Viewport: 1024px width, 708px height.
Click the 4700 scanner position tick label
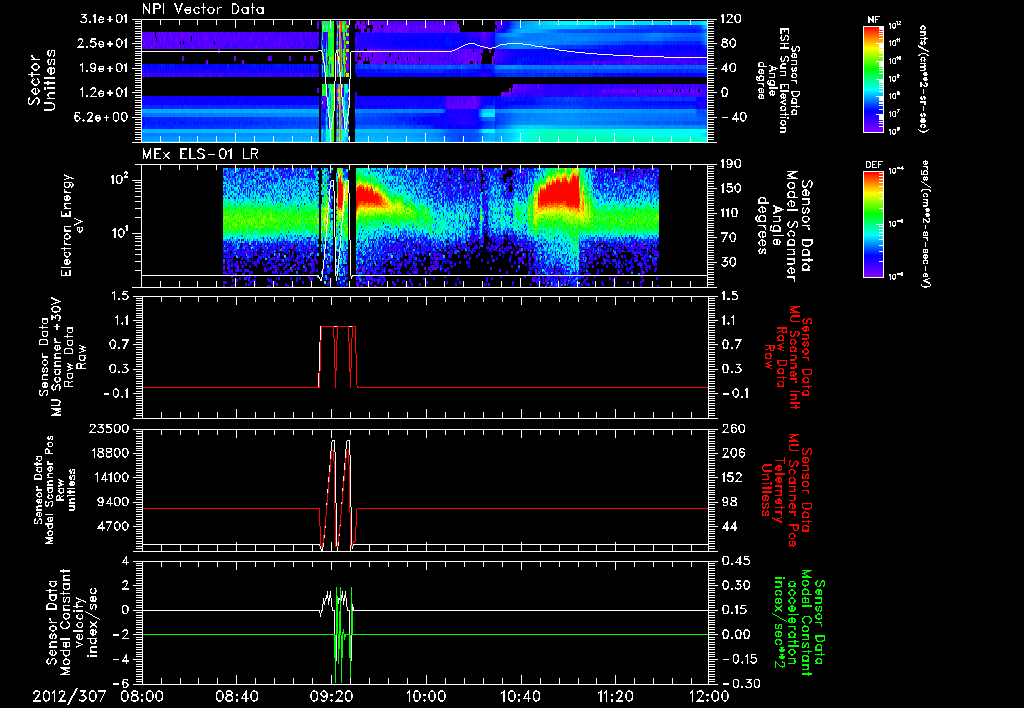click(112, 526)
